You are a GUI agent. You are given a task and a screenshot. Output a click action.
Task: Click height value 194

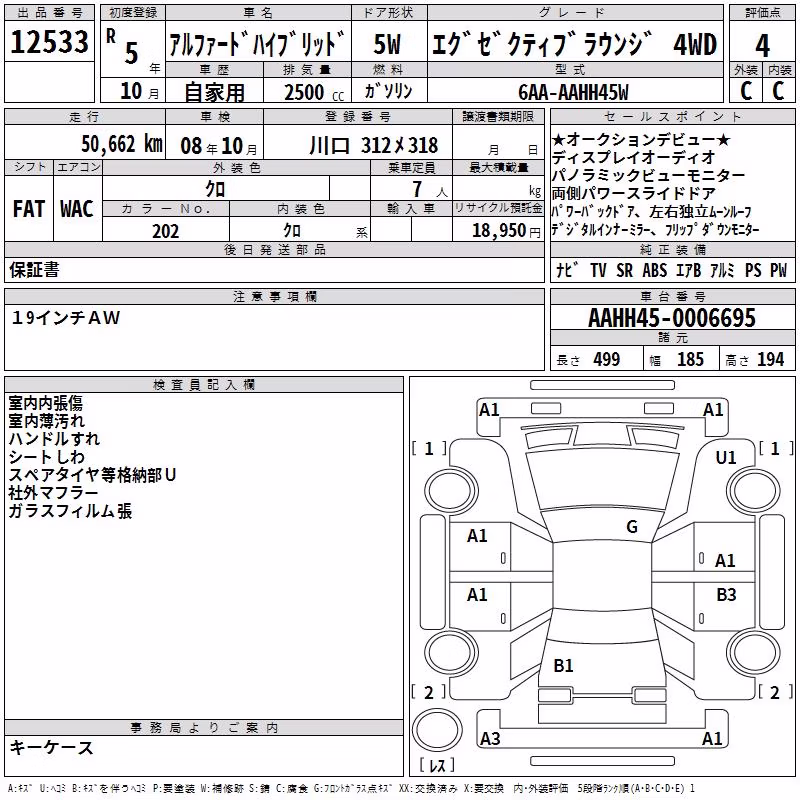click(770, 359)
